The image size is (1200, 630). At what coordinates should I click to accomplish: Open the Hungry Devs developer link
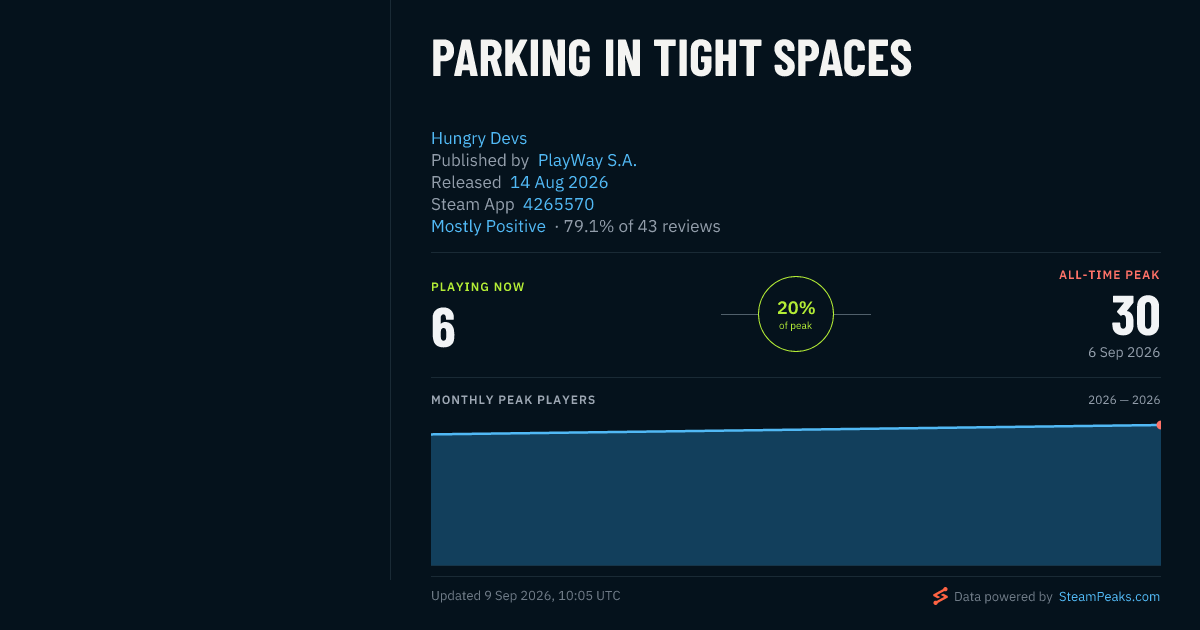pos(479,138)
